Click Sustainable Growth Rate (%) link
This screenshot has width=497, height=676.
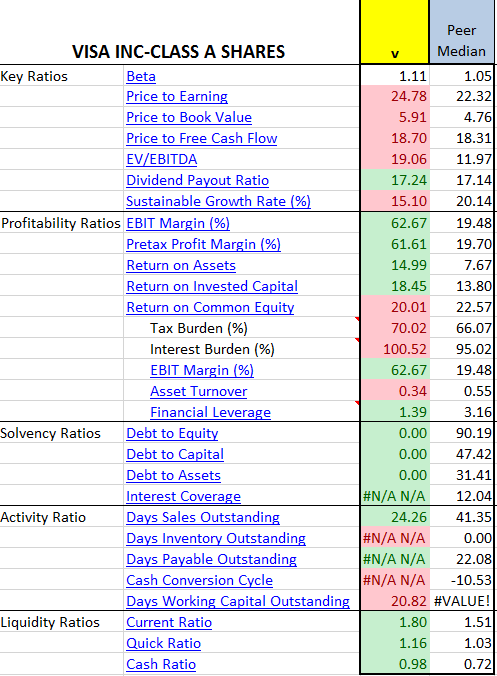click(x=219, y=201)
